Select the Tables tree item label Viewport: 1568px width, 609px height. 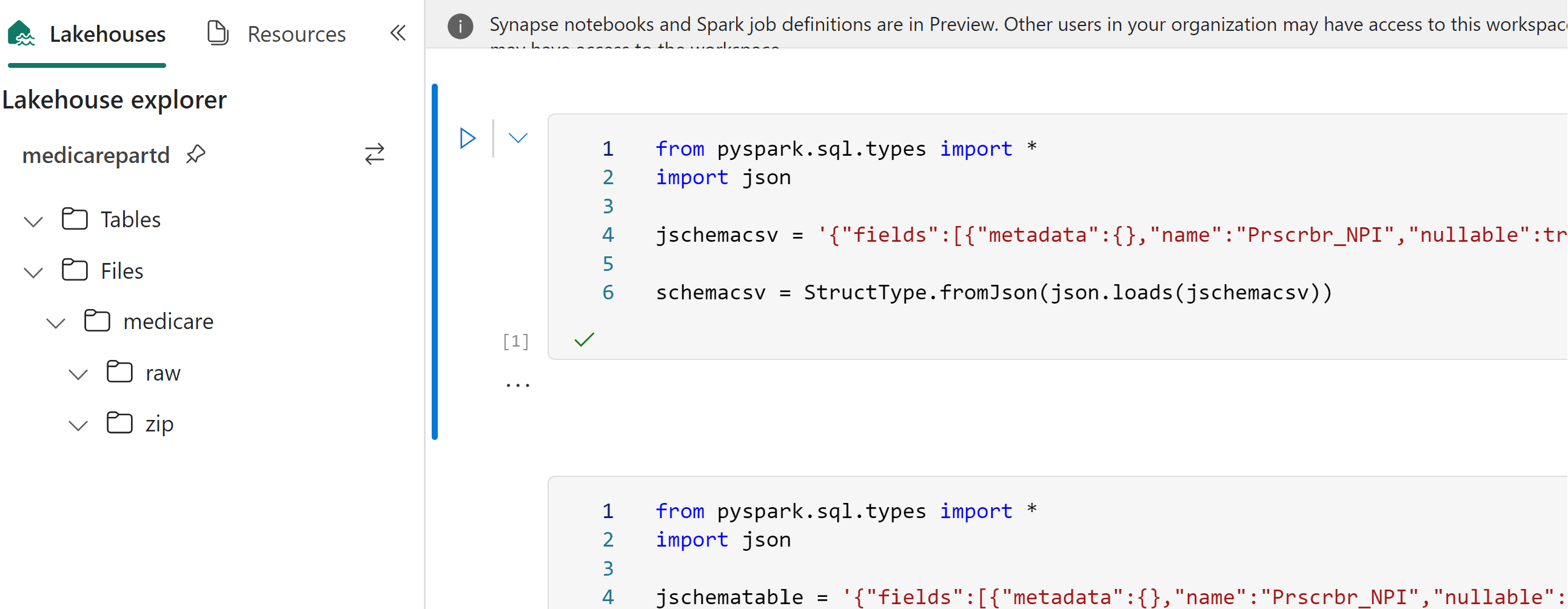[131, 219]
